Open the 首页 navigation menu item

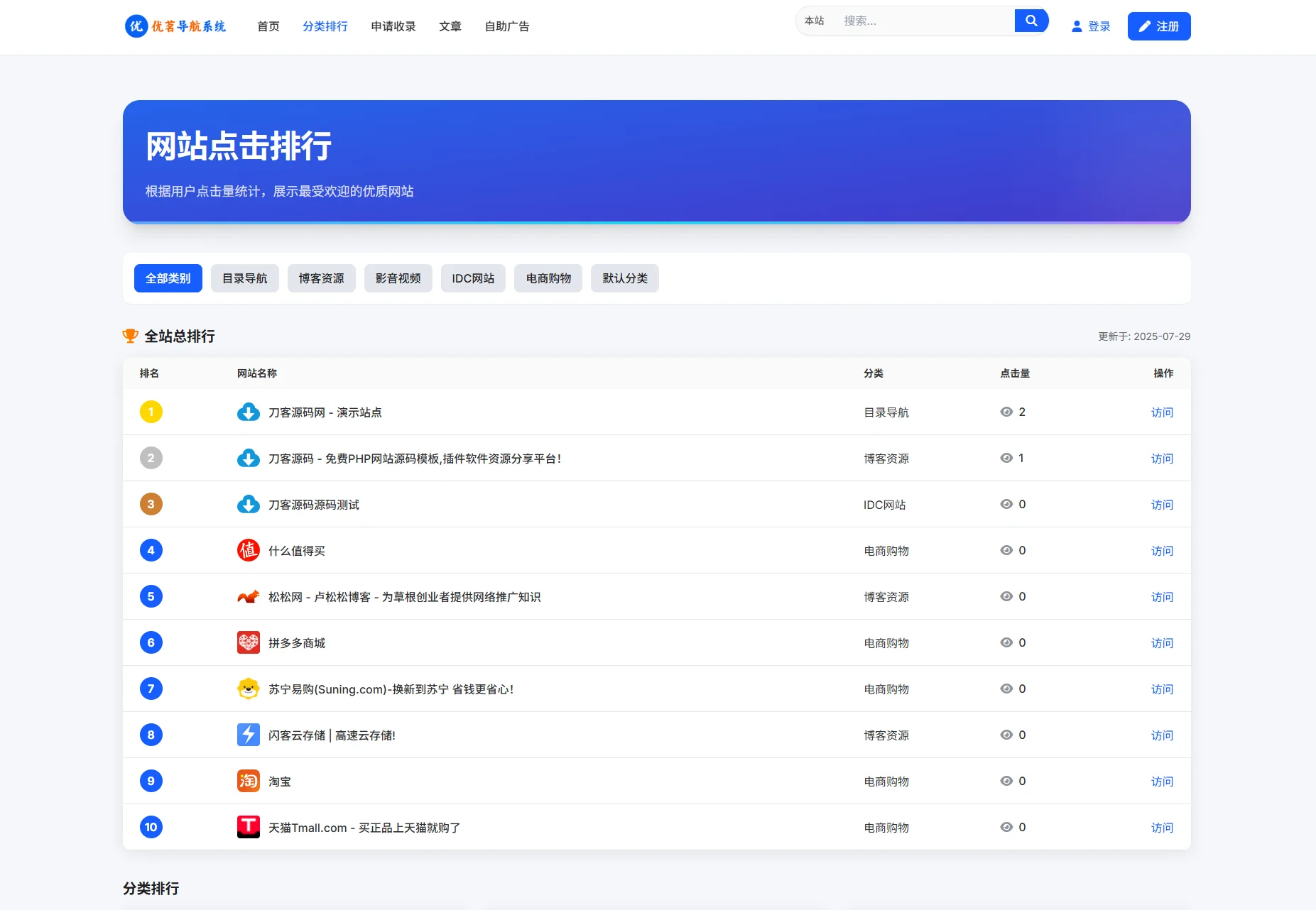(268, 26)
